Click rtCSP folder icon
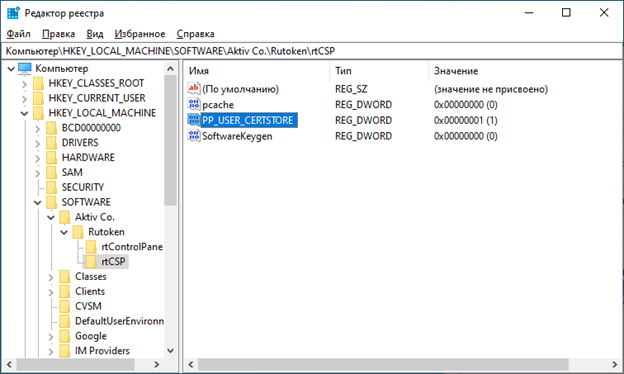This screenshot has height=374, width=624. tap(91, 262)
